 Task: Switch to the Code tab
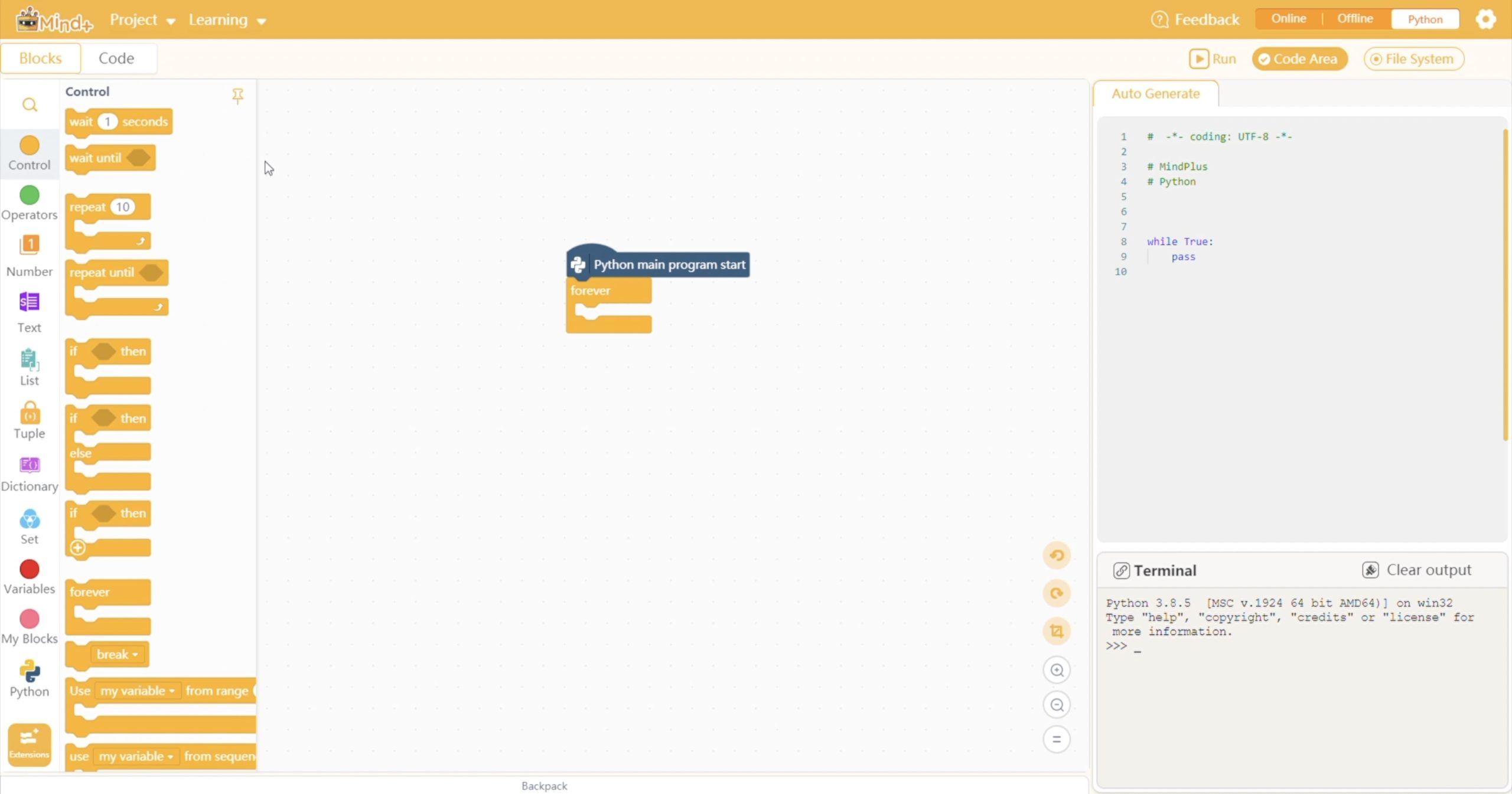[x=117, y=58]
